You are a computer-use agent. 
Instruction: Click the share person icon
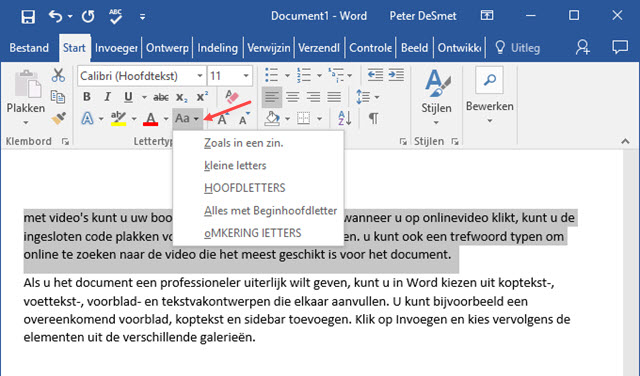583,47
